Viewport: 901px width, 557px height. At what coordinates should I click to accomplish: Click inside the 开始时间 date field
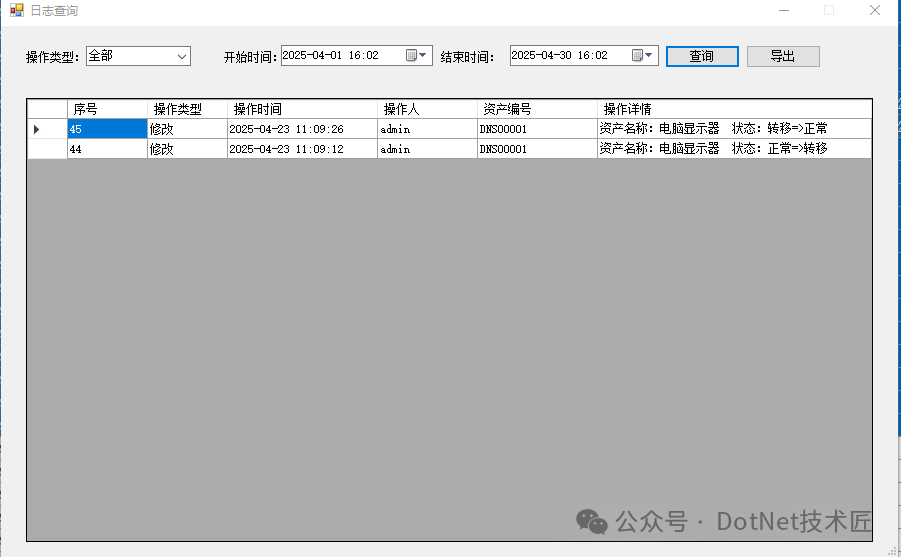[x=340, y=56]
